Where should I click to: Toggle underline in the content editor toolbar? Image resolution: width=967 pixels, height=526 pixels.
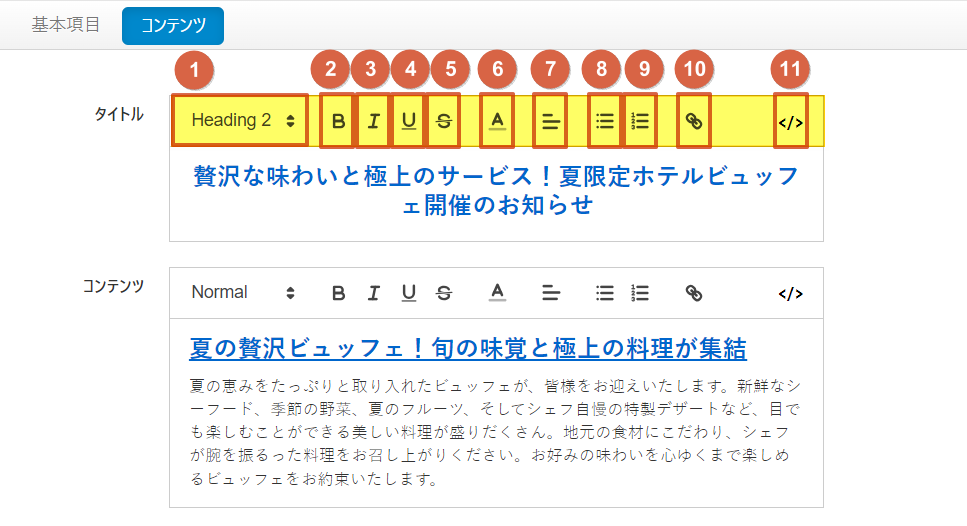coord(408,293)
